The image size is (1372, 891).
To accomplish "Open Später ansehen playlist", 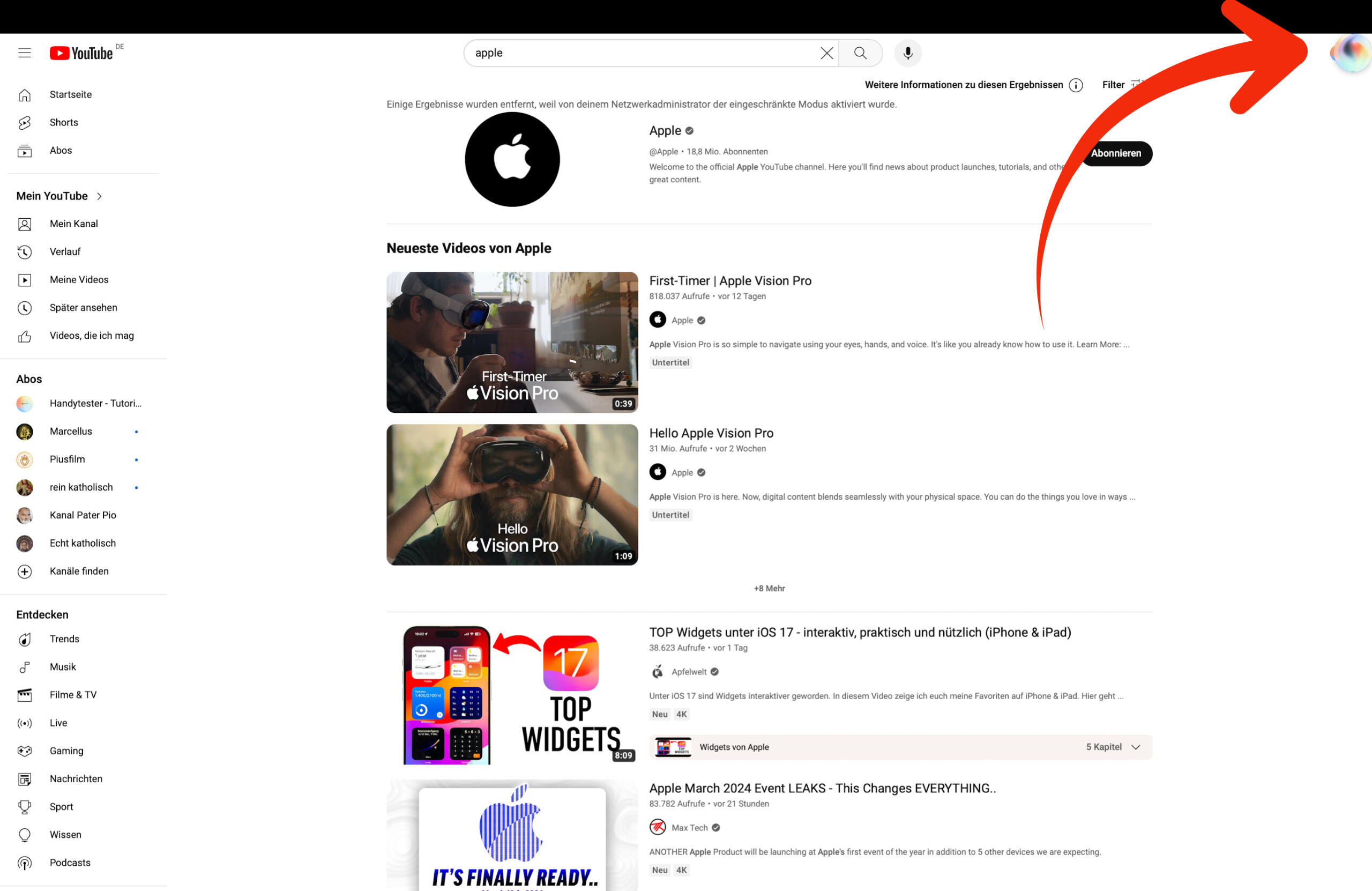I will [x=83, y=307].
